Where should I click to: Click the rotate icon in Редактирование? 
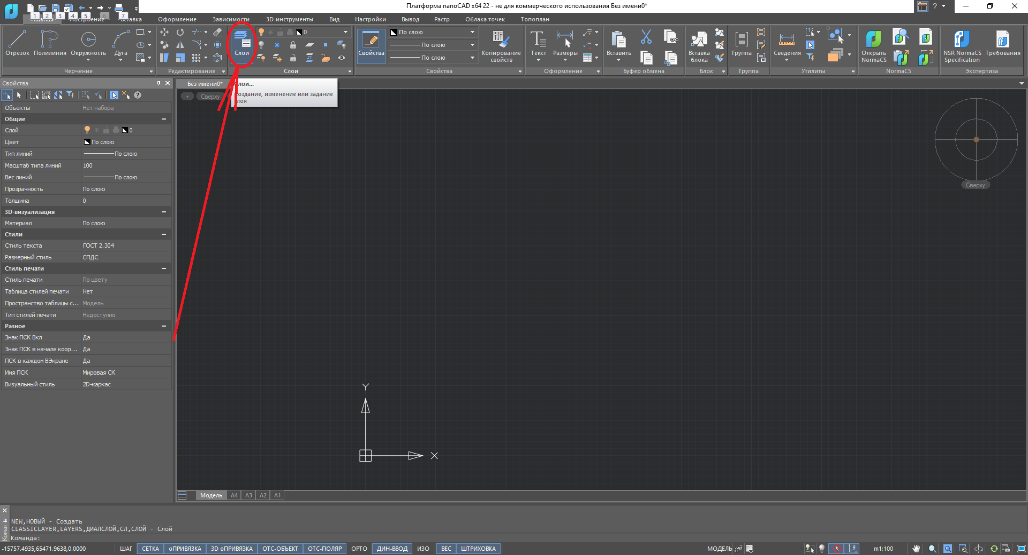[180, 32]
